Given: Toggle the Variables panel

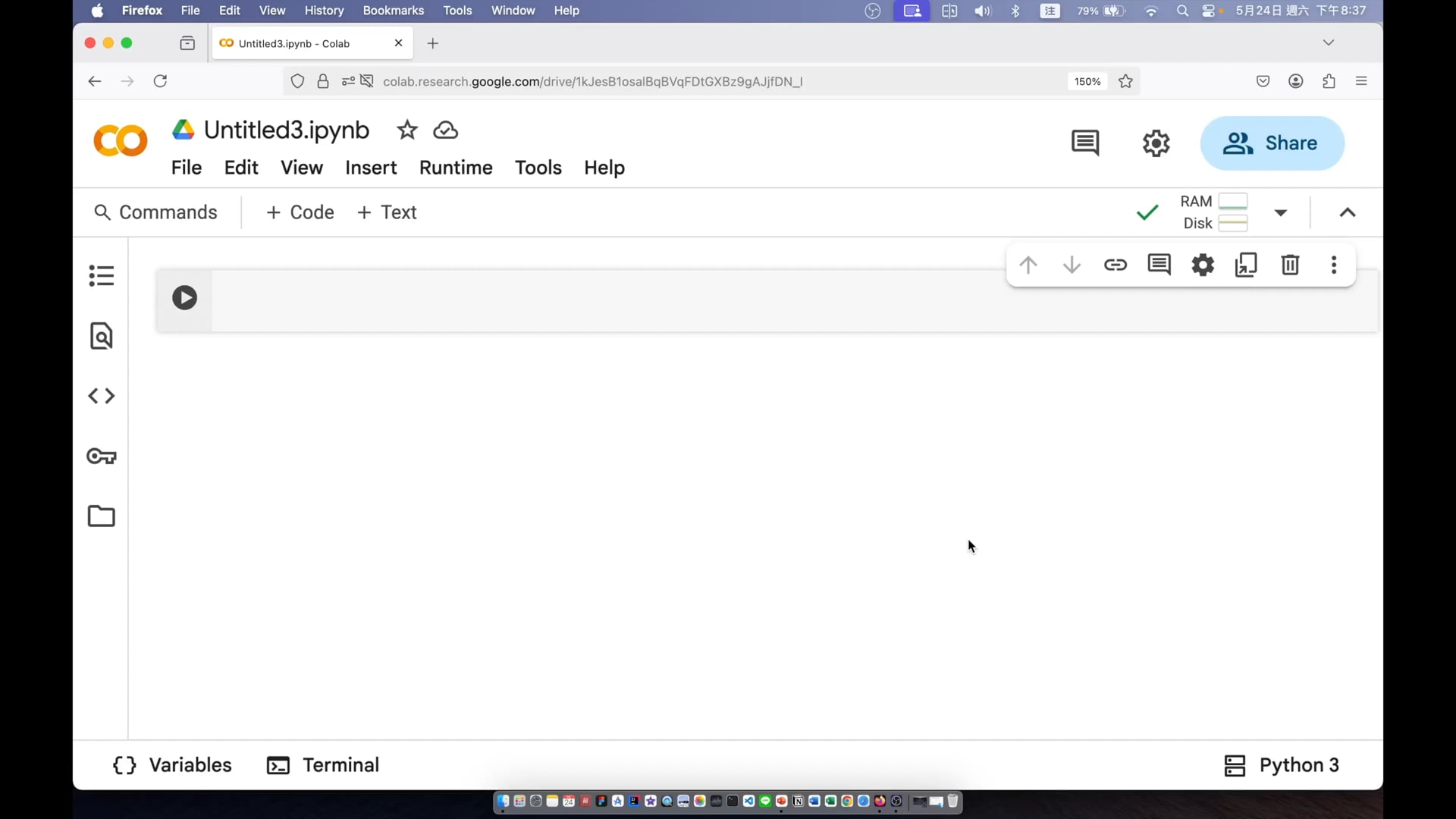Looking at the screenshot, I should (172, 765).
